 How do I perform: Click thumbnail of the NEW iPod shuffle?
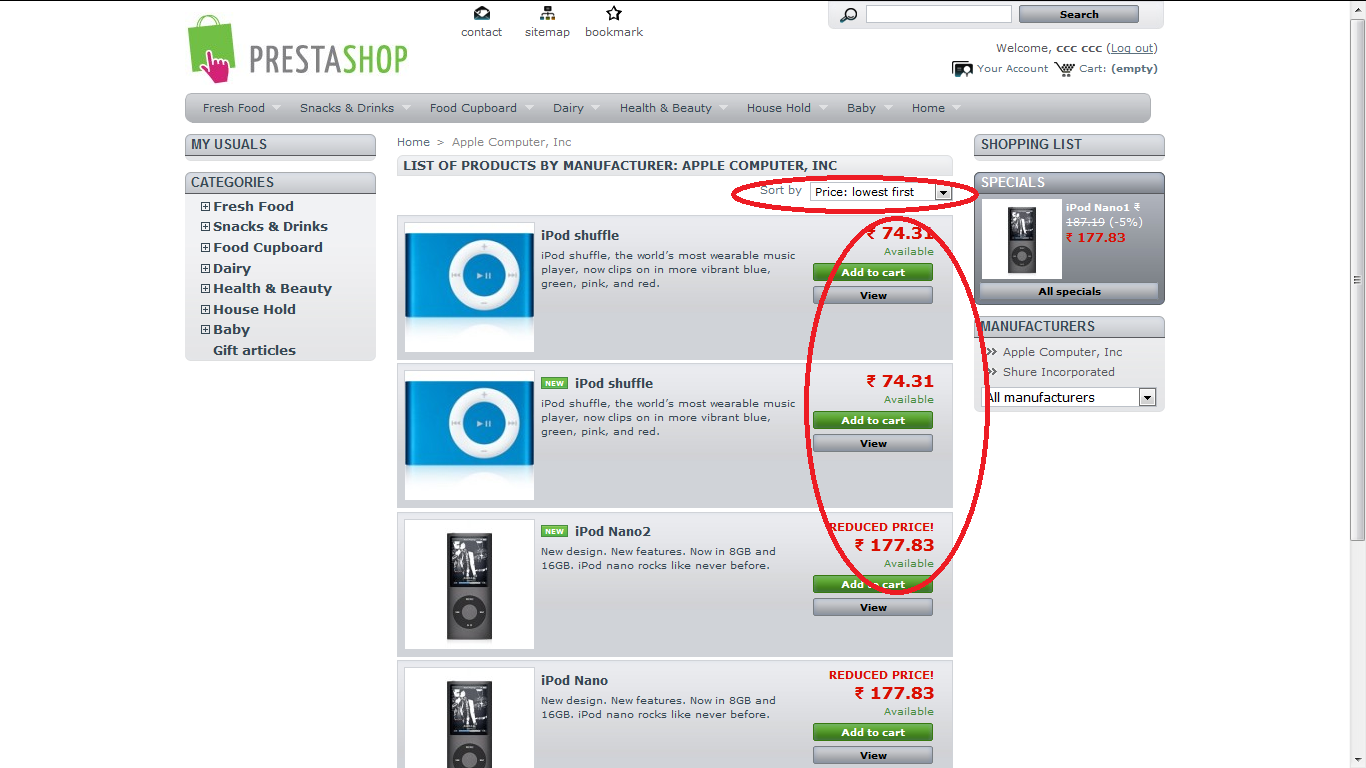469,436
